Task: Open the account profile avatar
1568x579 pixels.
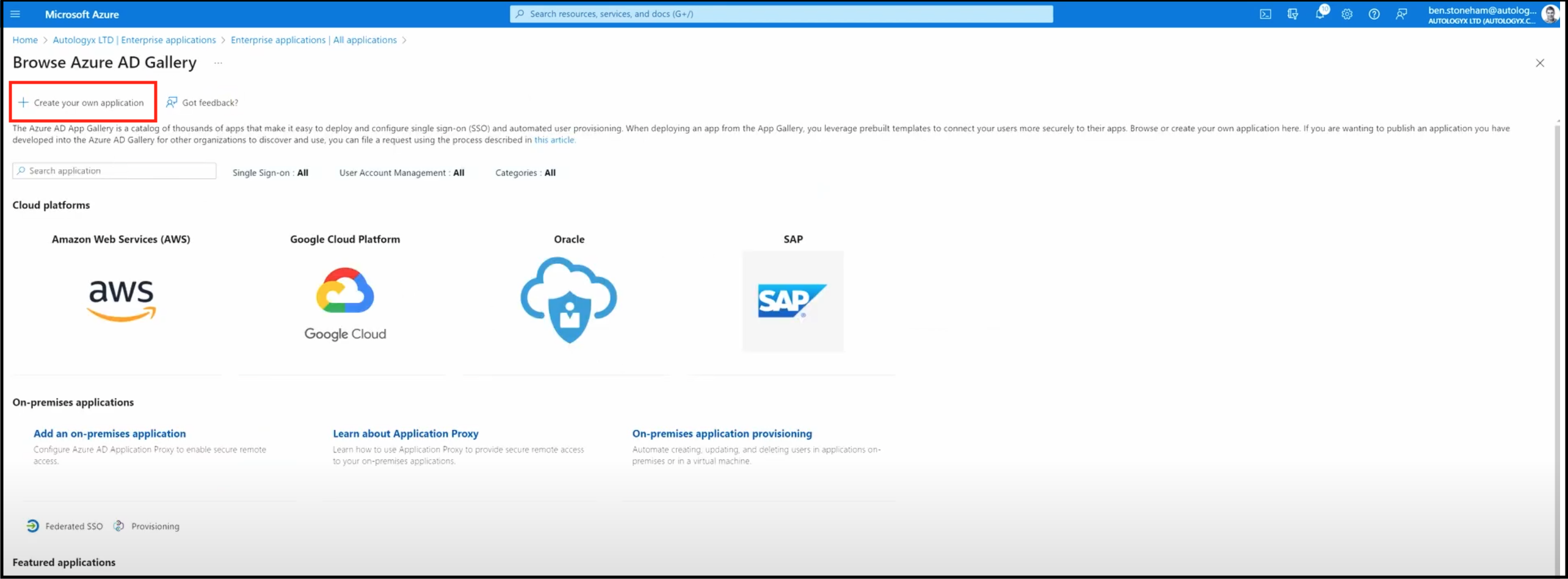Action: (x=1550, y=14)
